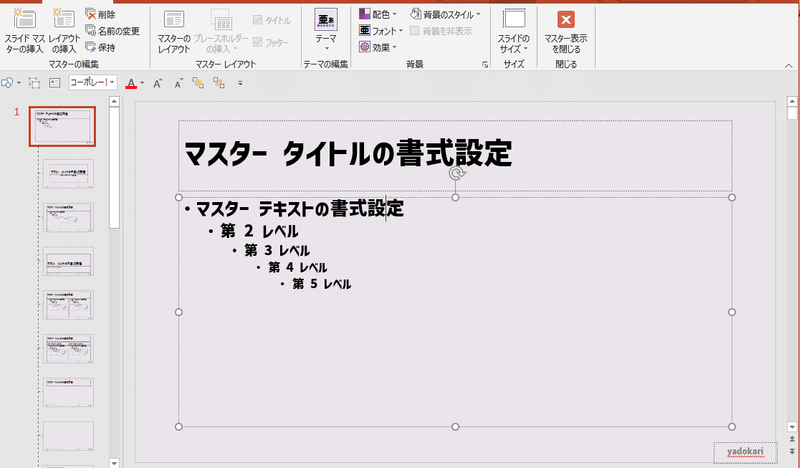Select the fifth layout thumbnail

68,305
